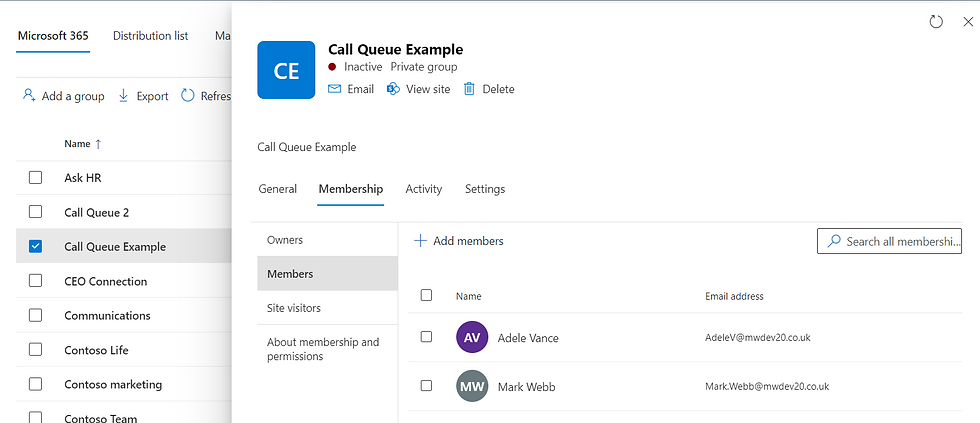The image size is (980, 423).
Task: Click the Email address column header
Action: pyautogui.click(x=734, y=296)
